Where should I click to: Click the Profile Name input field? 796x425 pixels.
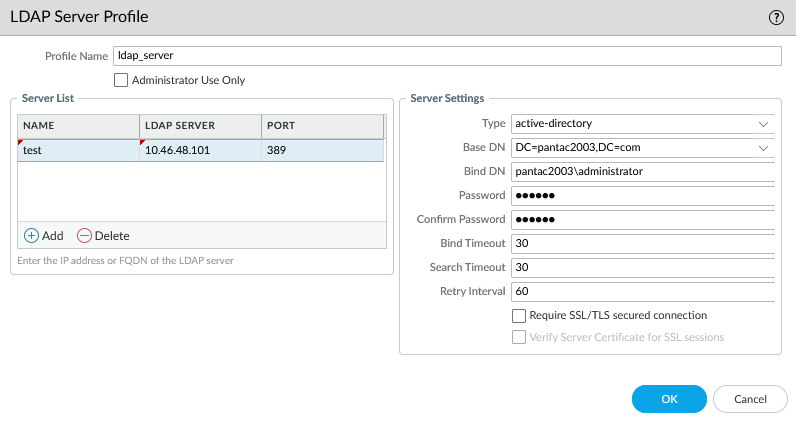pos(447,56)
